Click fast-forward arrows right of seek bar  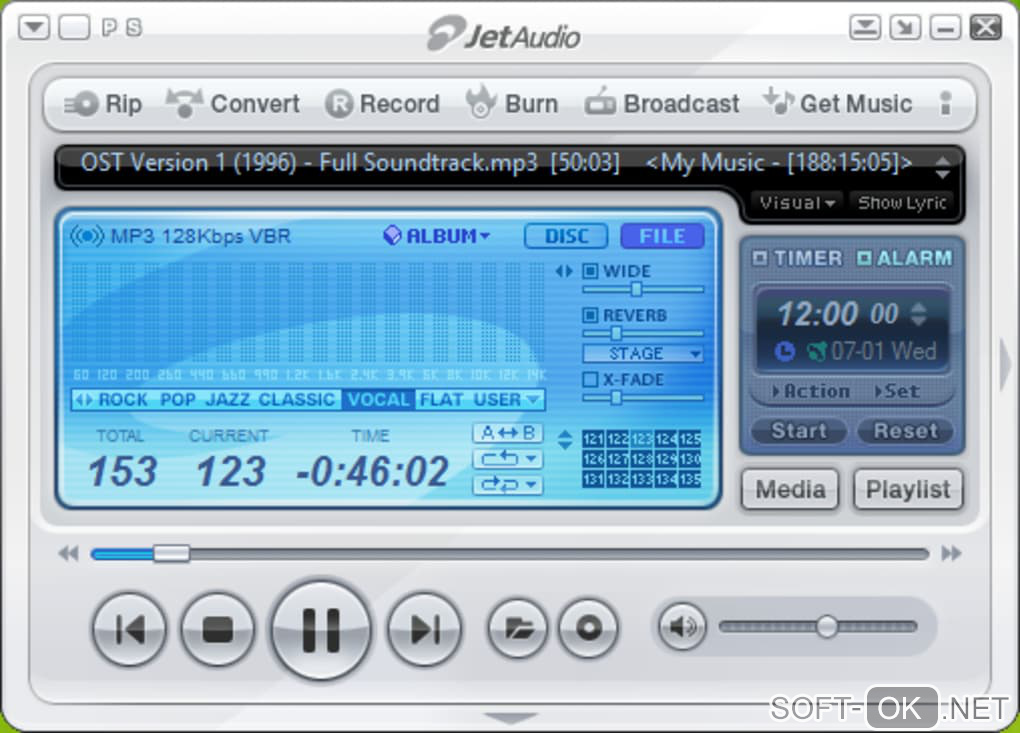(x=951, y=553)
